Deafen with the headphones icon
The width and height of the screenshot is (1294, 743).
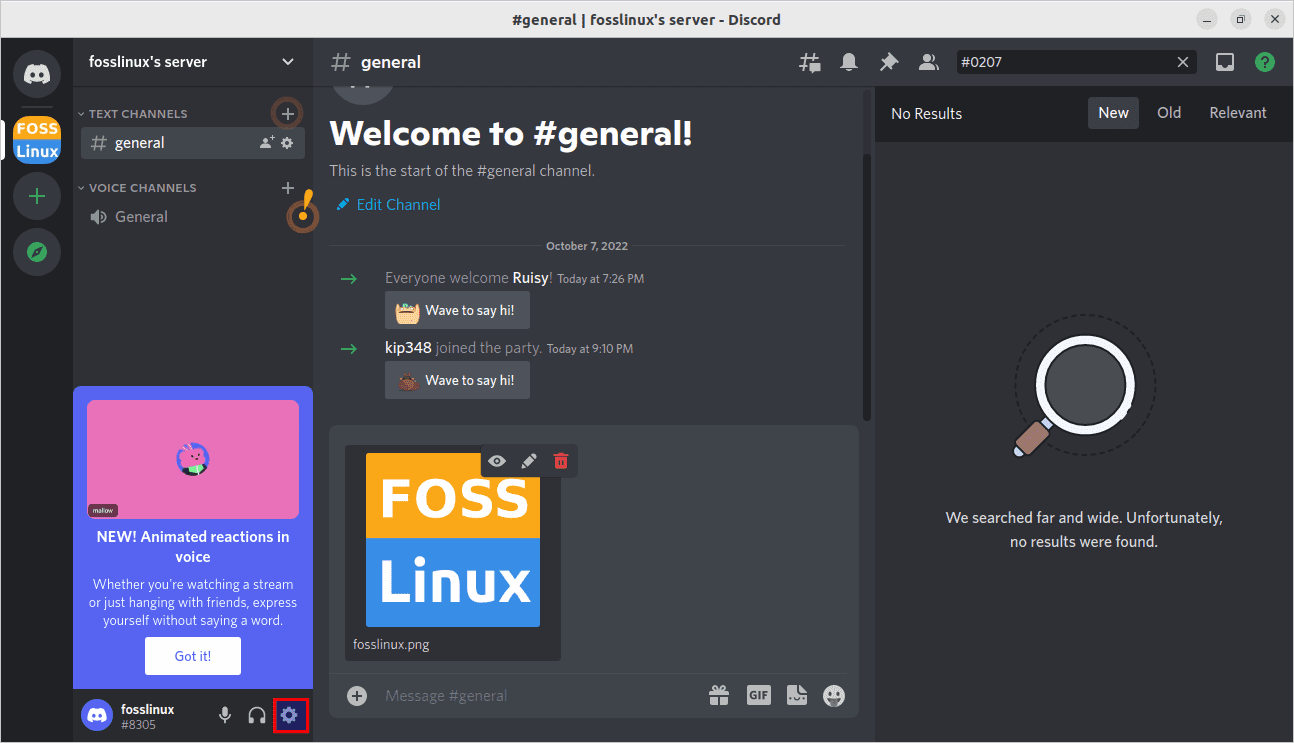[x=257, y=715]
